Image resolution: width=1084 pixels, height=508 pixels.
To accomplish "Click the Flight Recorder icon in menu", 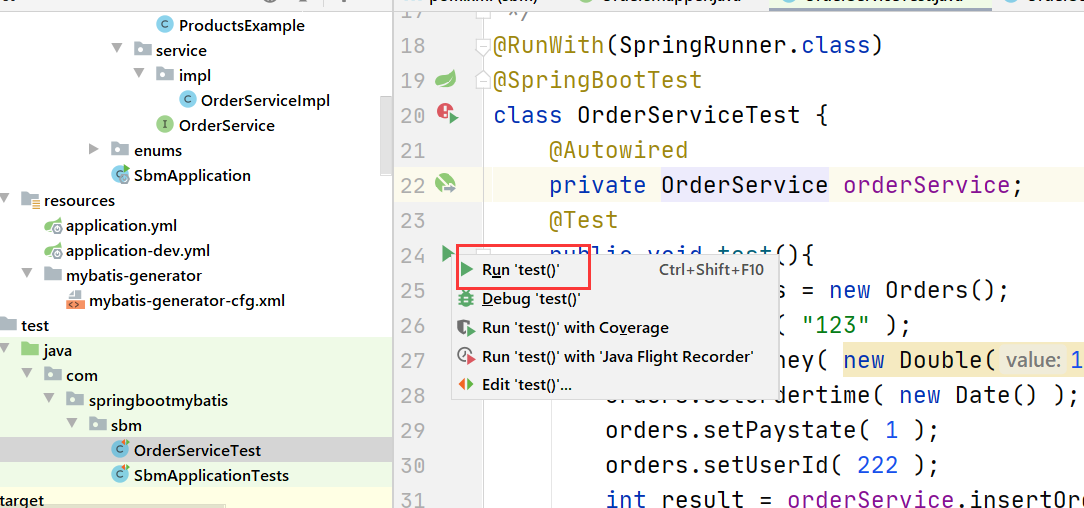I will point(467,357).
